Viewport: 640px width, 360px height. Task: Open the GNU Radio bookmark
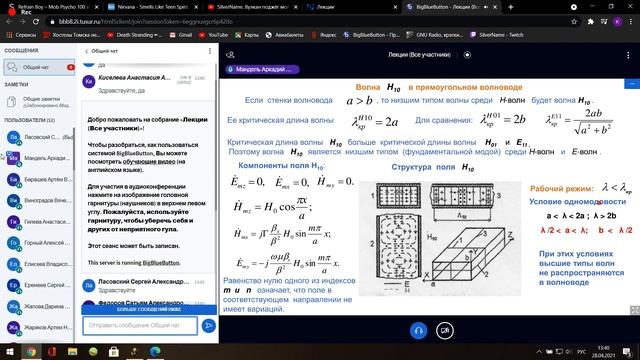(x=435, y=35)
